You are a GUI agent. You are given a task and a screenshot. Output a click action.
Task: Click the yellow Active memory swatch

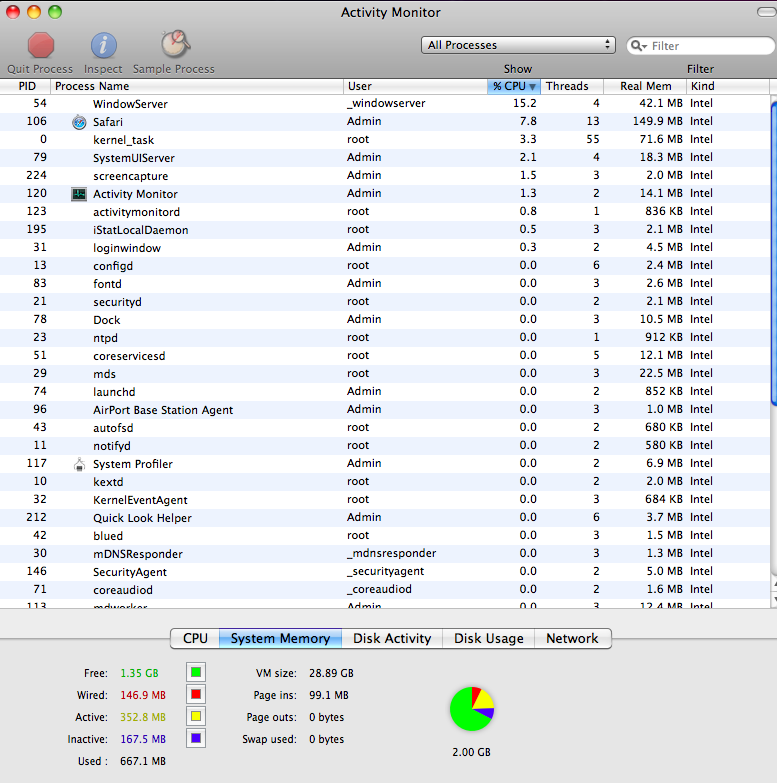click(196, 716)
